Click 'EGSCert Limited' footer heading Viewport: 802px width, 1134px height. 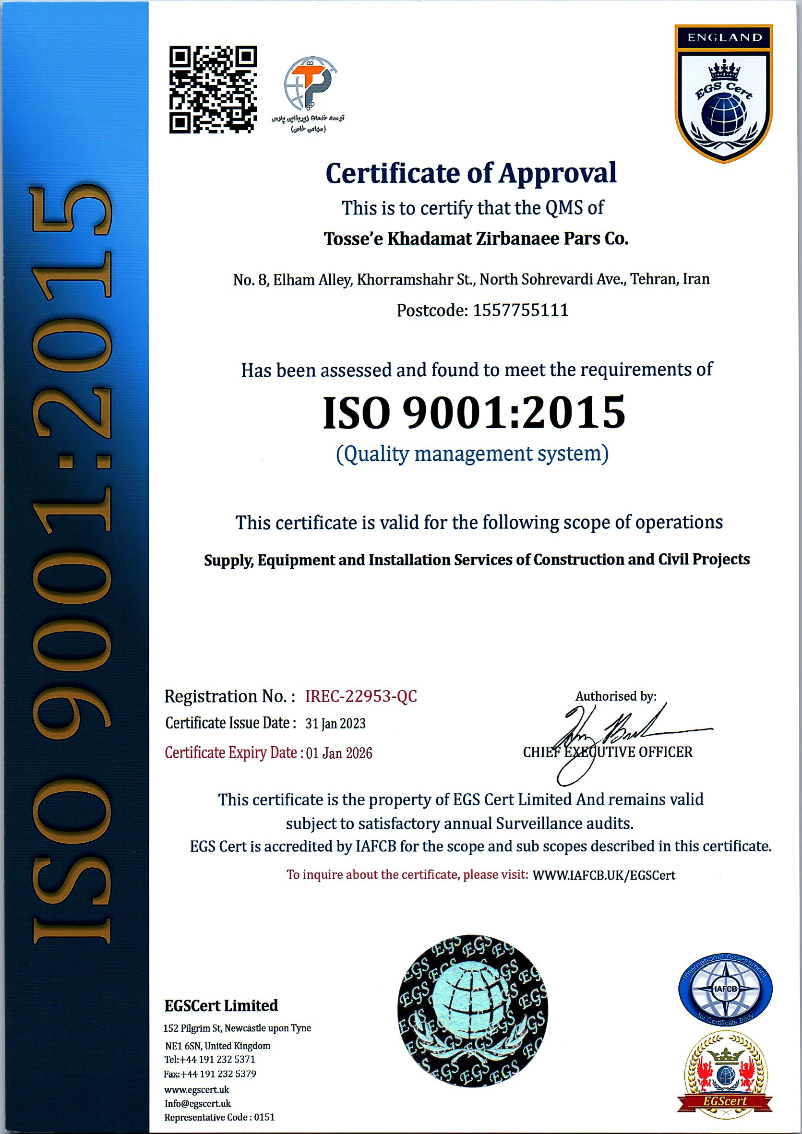[221, 1005]
